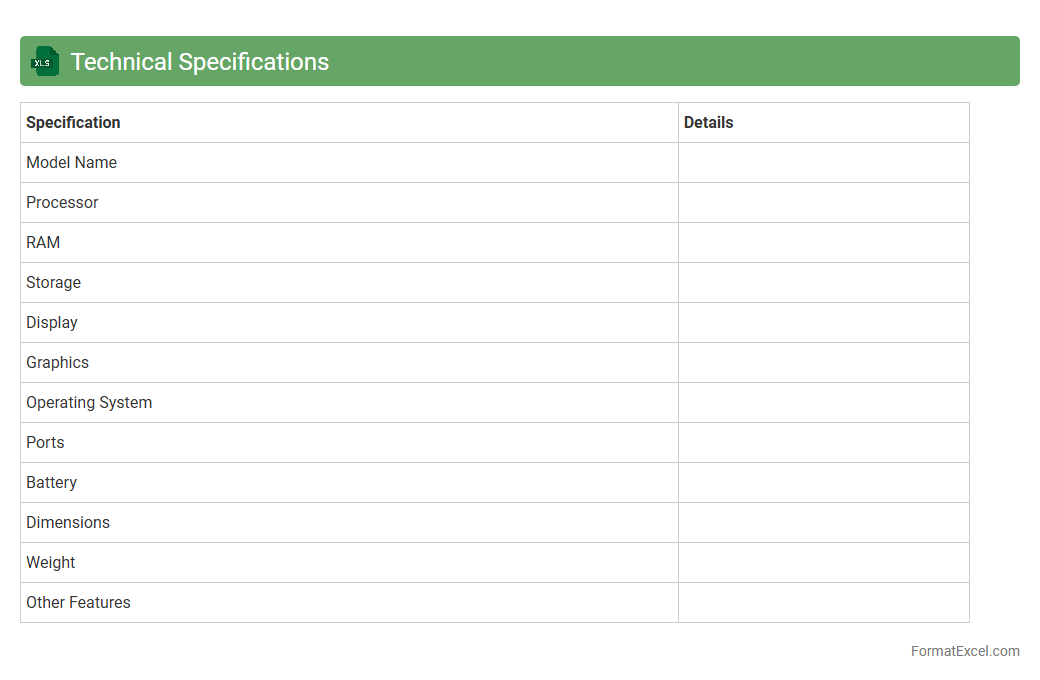This screenshot has width=1040, height=680.
Task: Click the Graphics details cell
Action: coord(823,362)
